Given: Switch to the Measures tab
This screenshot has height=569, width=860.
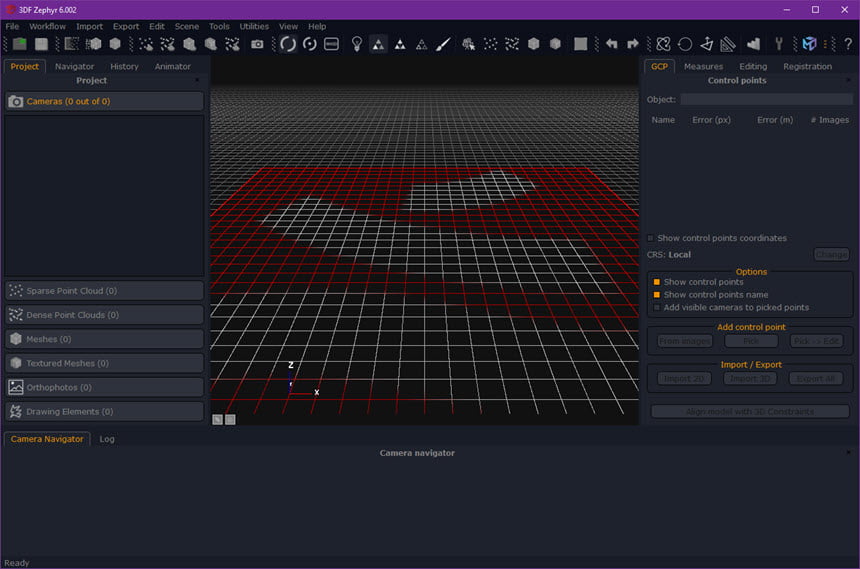Looking at the screenshot, I should 703,66.
